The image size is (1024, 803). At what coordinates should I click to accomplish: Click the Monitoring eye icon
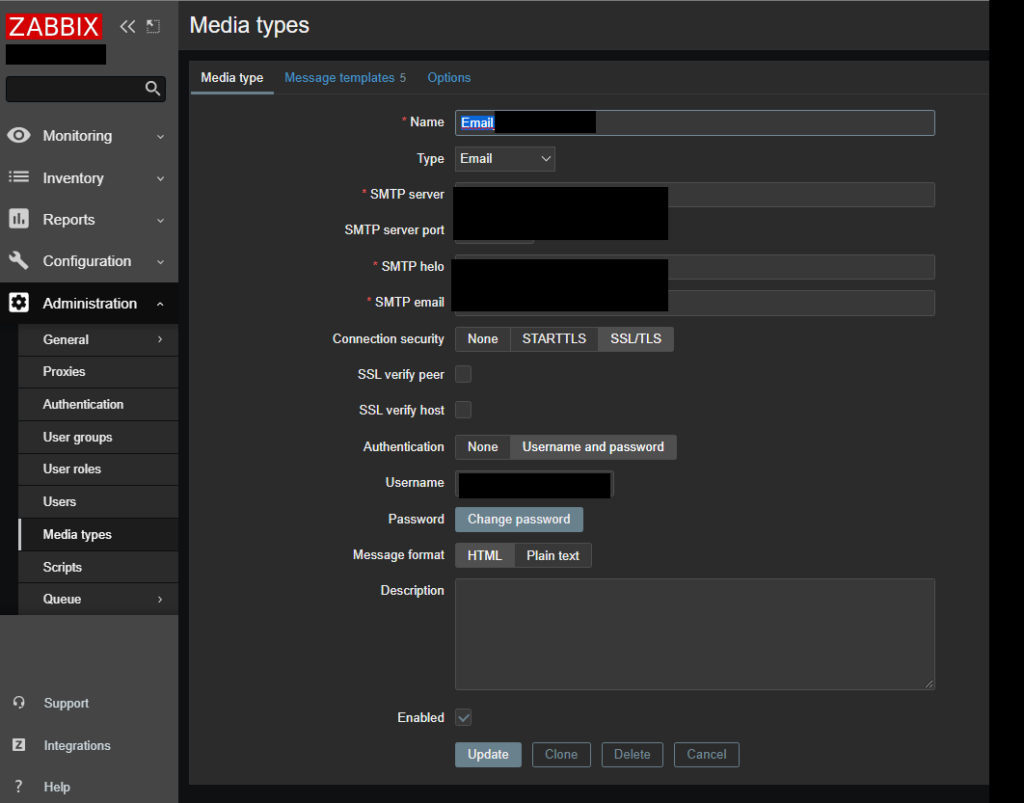click(x=19, y=135)
